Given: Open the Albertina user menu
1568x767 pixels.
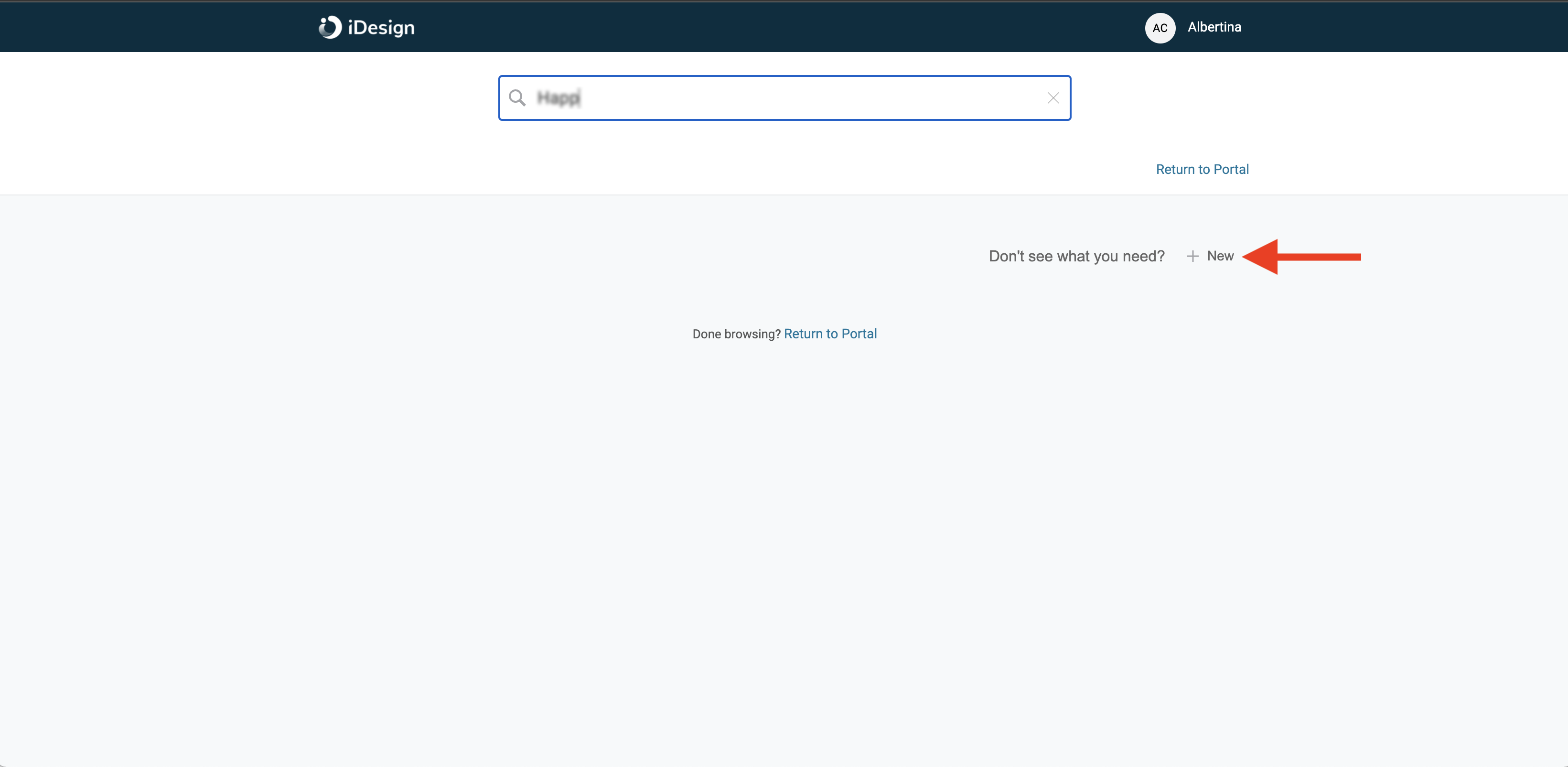Looking at the screenshot, I should point(1214,27).
